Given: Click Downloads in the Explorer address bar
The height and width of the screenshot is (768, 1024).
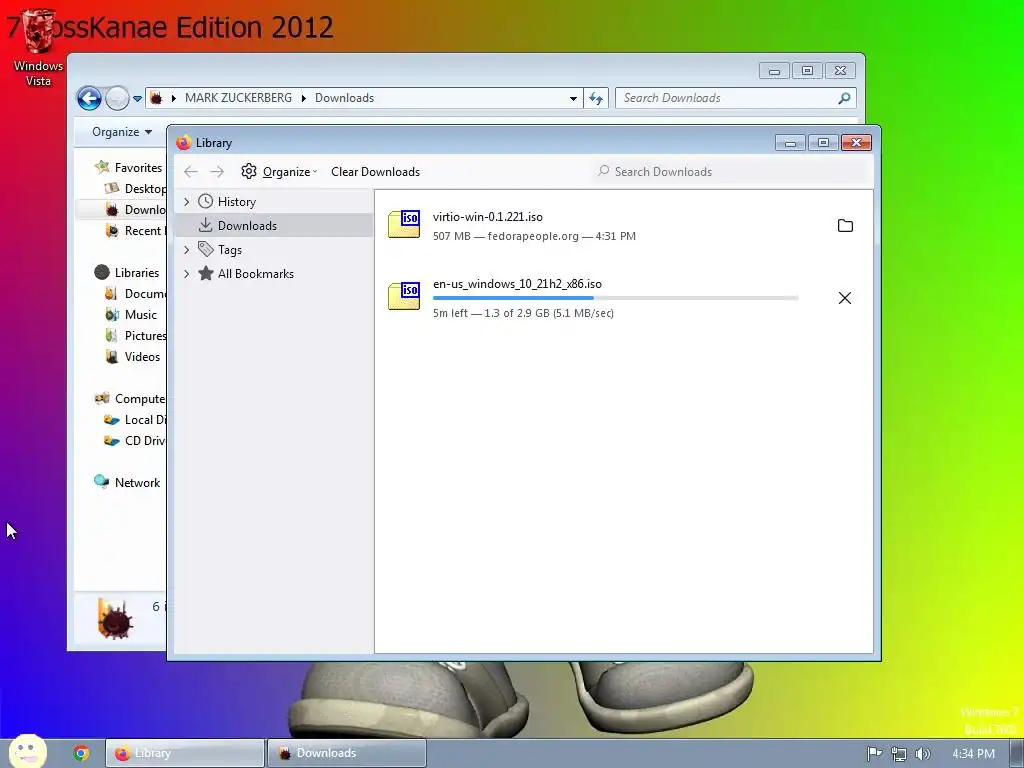Looking at the screenshot, I should pyautogui.click(x=345, y=98).
